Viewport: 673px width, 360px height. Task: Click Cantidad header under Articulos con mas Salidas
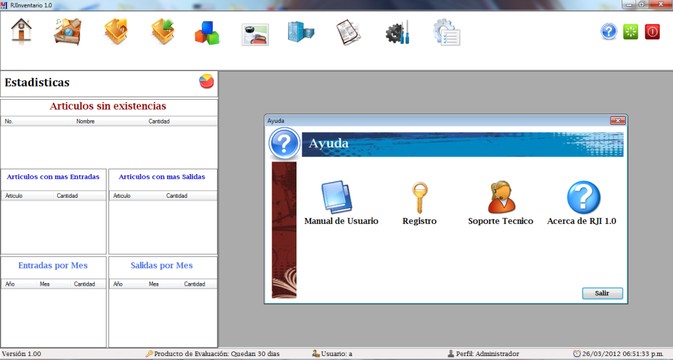point(177,196)
